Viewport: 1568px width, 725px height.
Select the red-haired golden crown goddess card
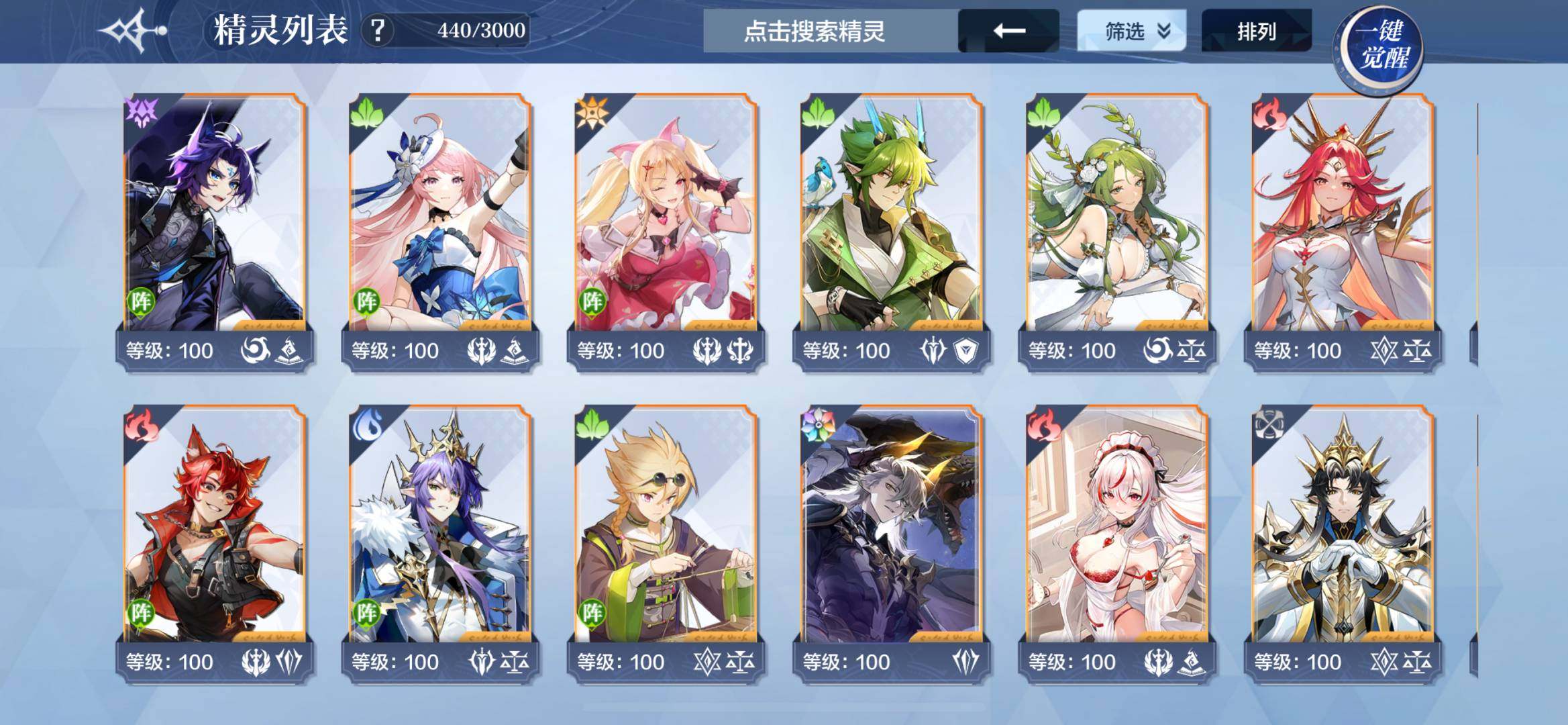[x=1342, y=232]
